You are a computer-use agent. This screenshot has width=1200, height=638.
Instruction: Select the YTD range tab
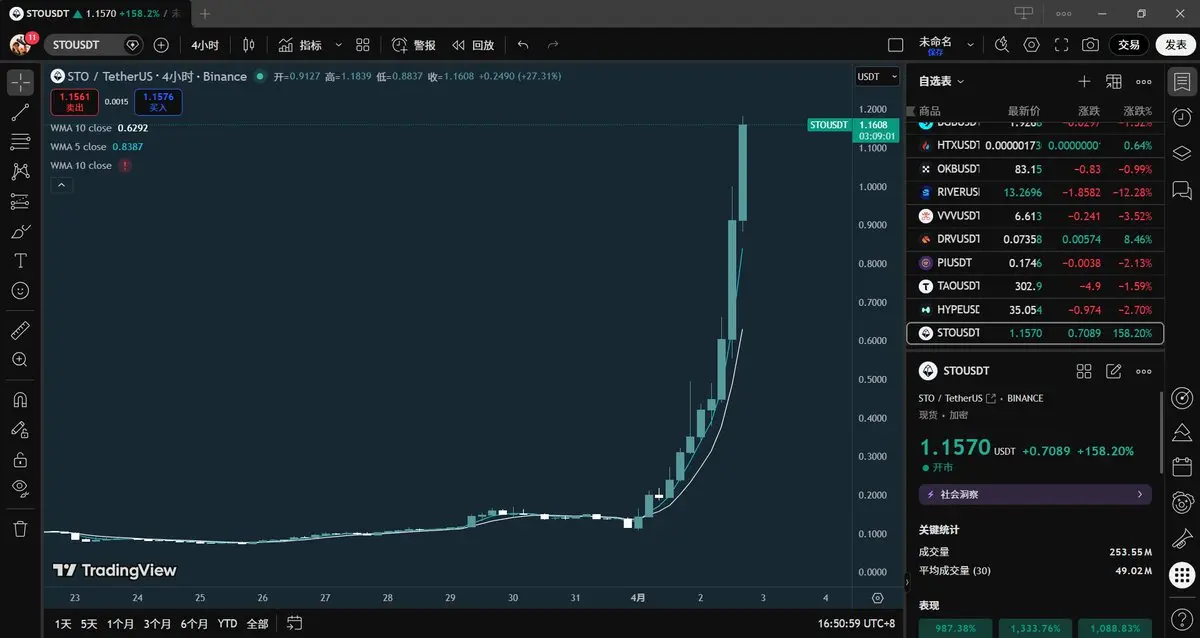227,623
